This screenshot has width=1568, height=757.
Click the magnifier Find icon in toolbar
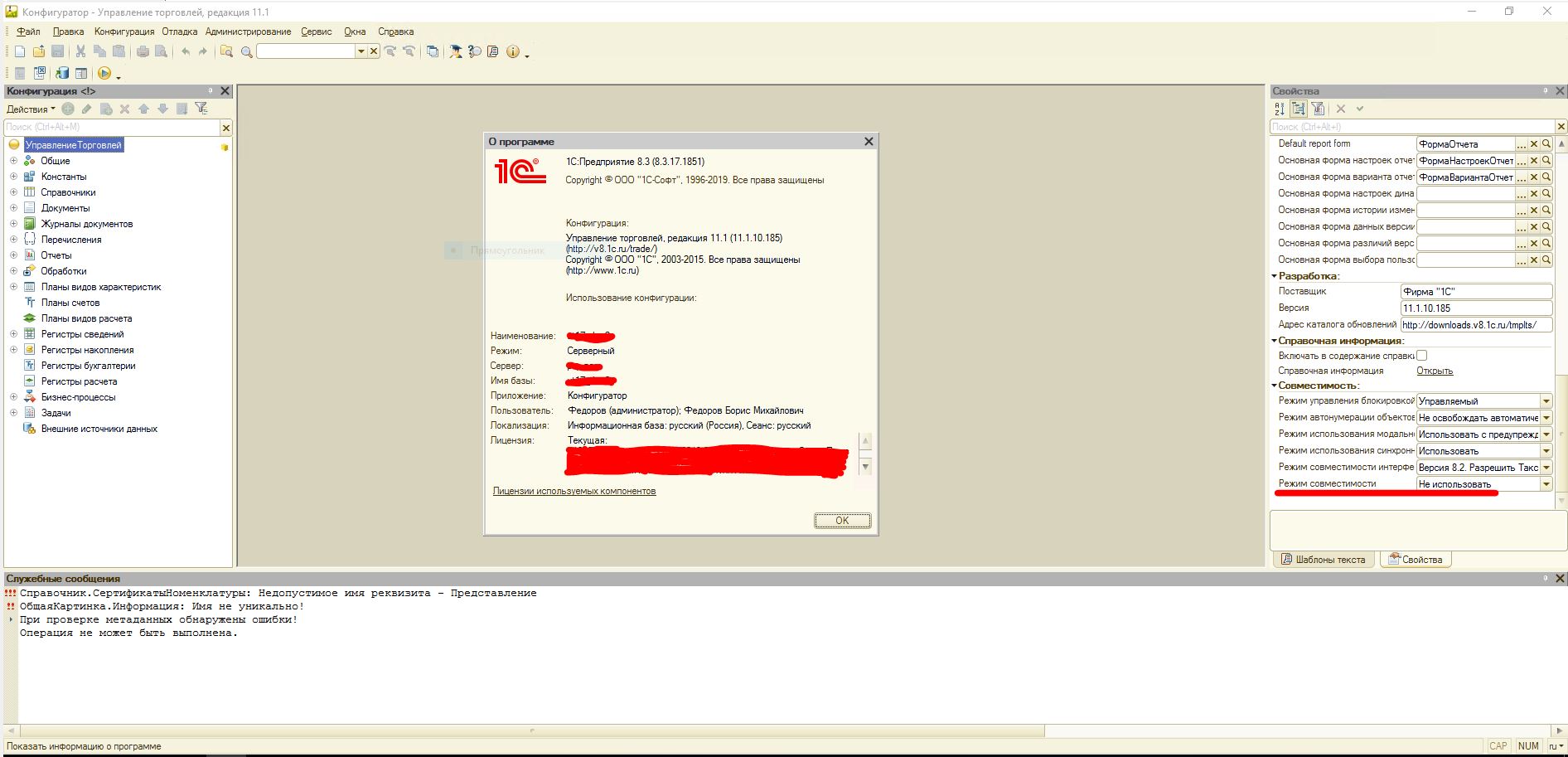point(246,51)
